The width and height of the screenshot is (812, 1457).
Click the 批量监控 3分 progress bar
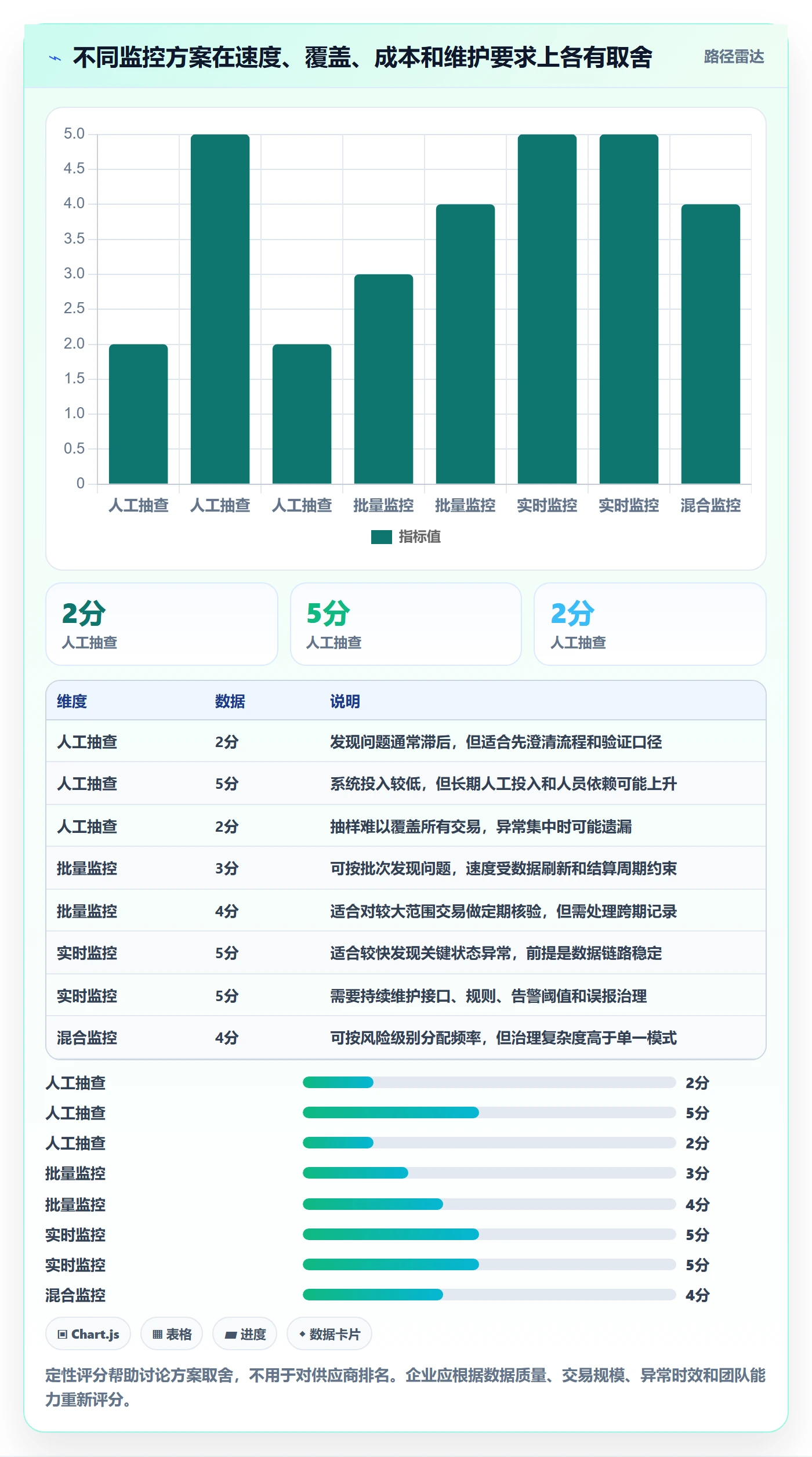(490, 1173)
